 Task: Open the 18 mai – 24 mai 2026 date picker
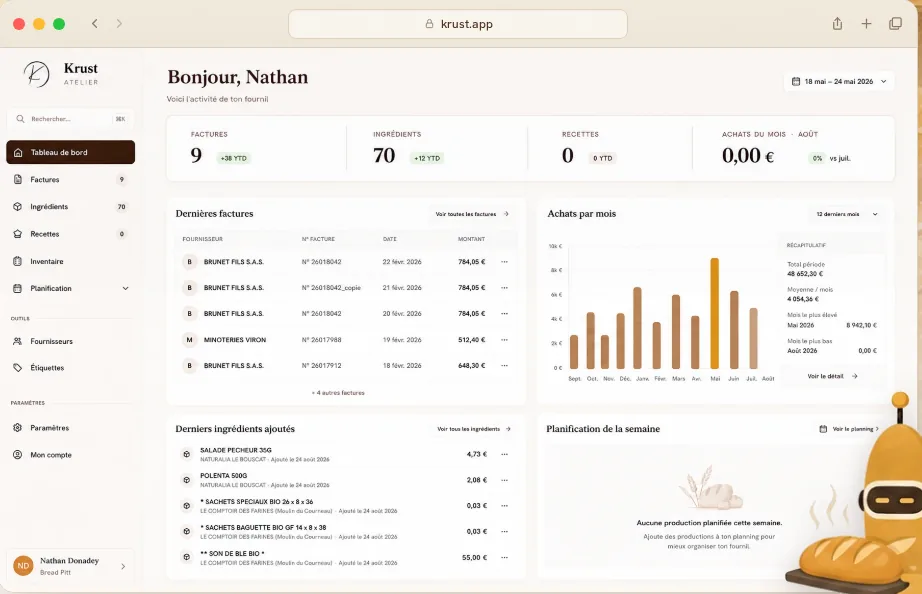[839, 81]
